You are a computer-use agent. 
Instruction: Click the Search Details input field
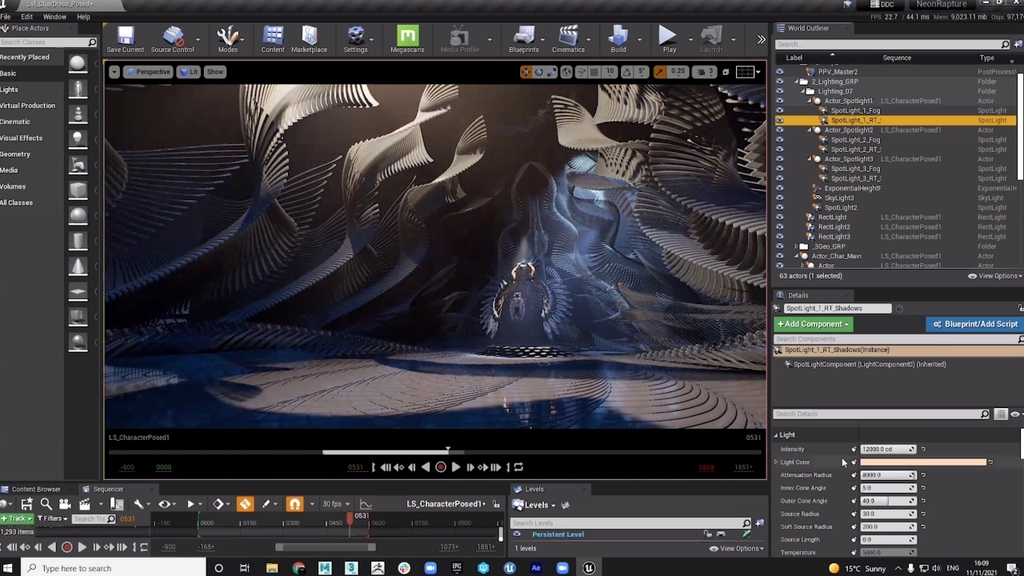tap(881, 414)
